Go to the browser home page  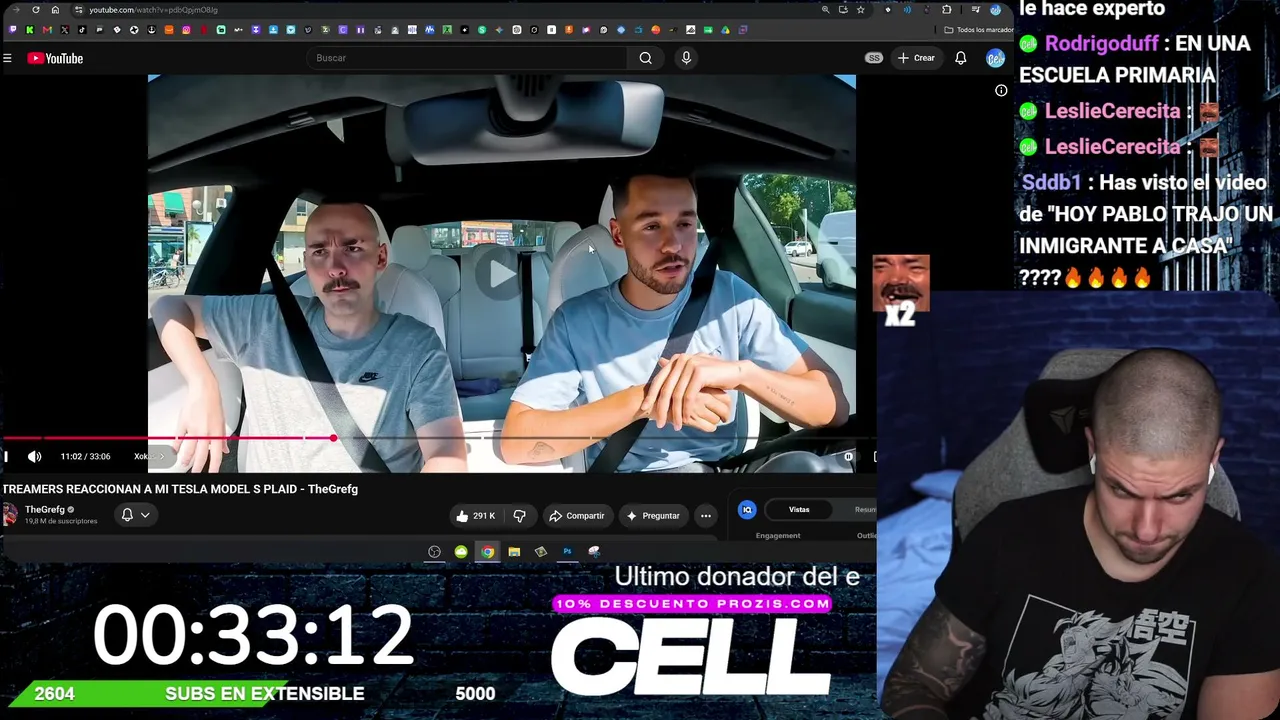pyautogui.click(x=55, y=10)
